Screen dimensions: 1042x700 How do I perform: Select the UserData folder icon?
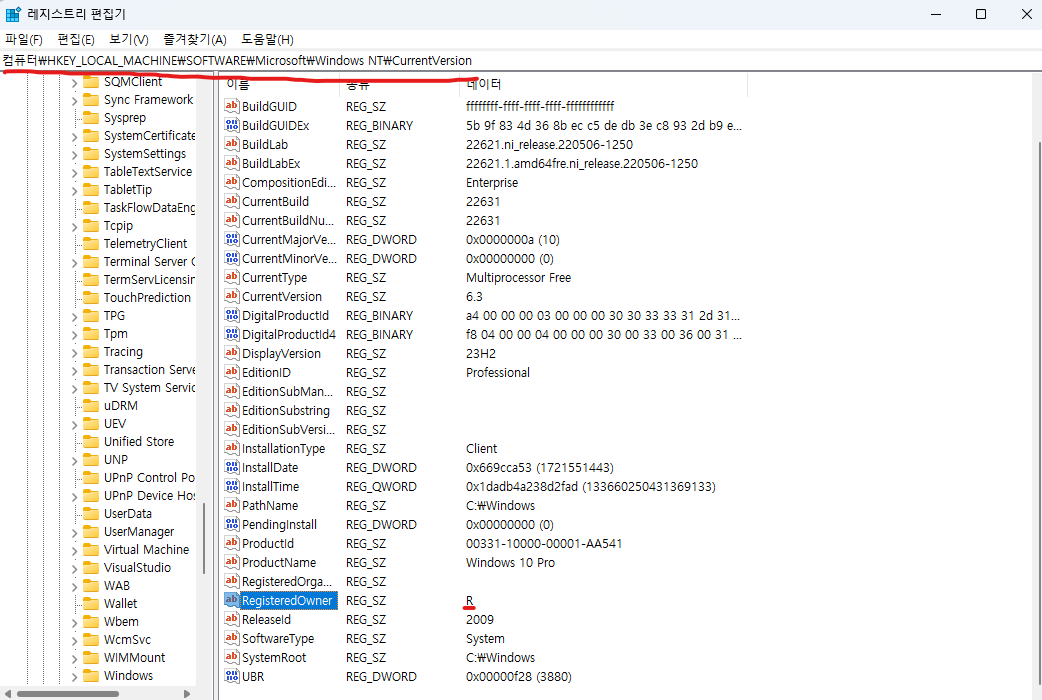pos(91,514)
